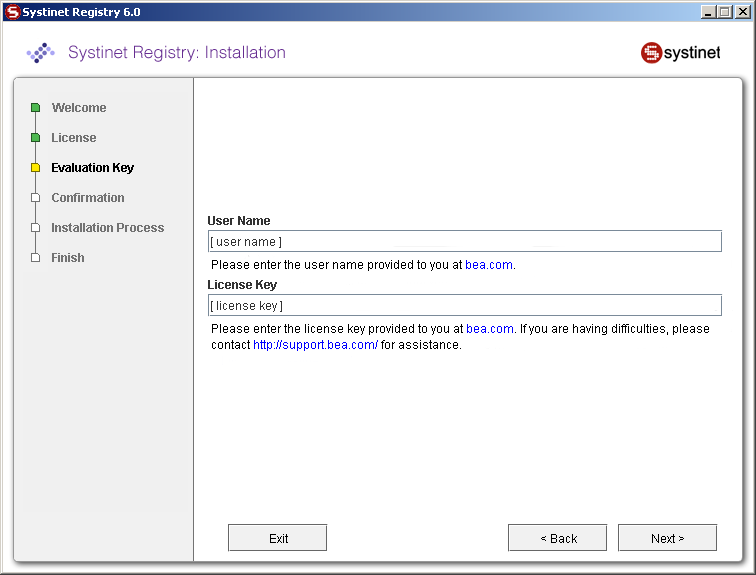Select the green Welcome step marker
The image size is (756, 575).
[x=35, y=107]
